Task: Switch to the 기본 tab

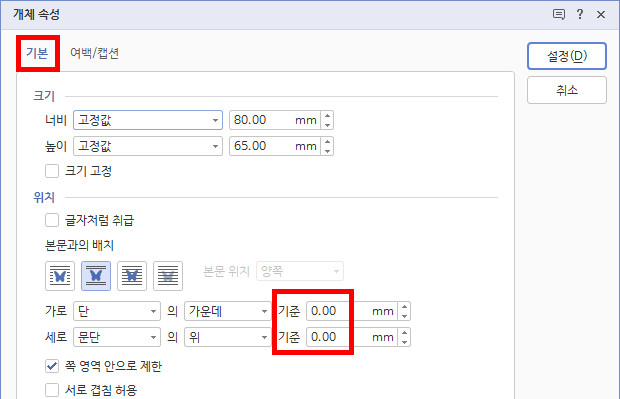Action: tap(37, 53)
